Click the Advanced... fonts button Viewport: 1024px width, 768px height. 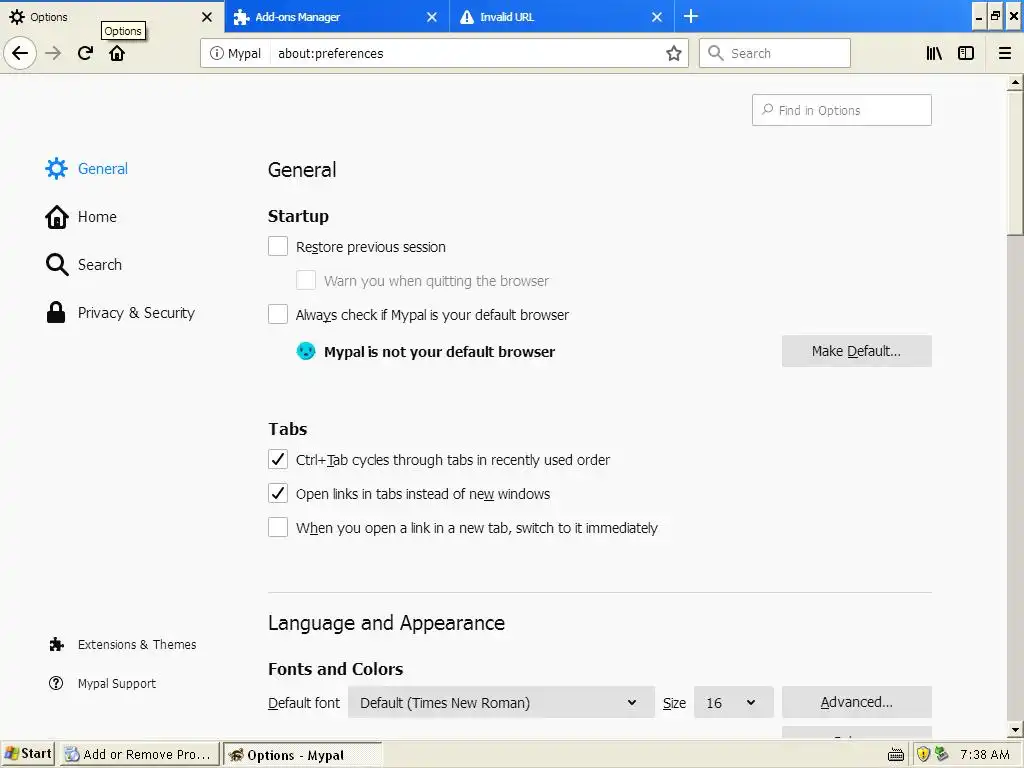tap(856, 702)
